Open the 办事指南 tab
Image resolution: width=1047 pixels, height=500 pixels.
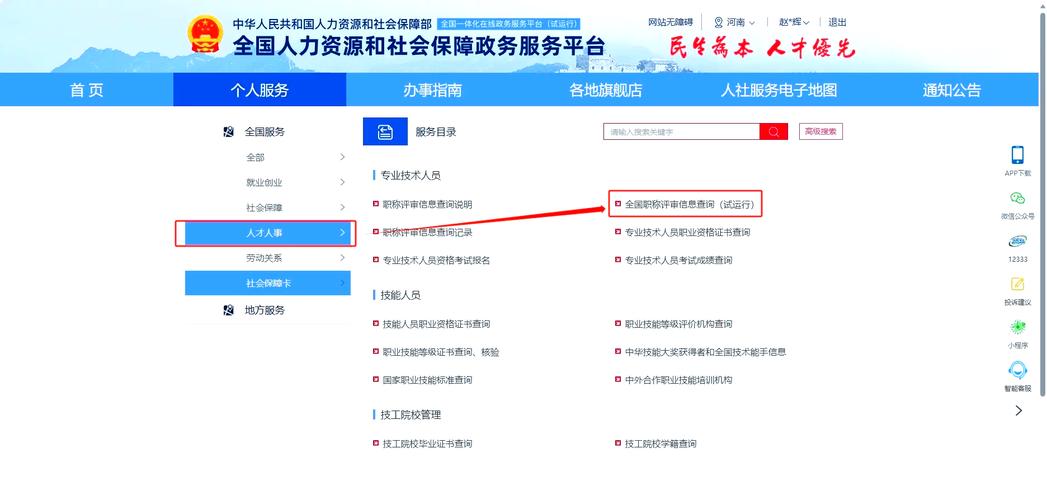(x=433, y=90)
